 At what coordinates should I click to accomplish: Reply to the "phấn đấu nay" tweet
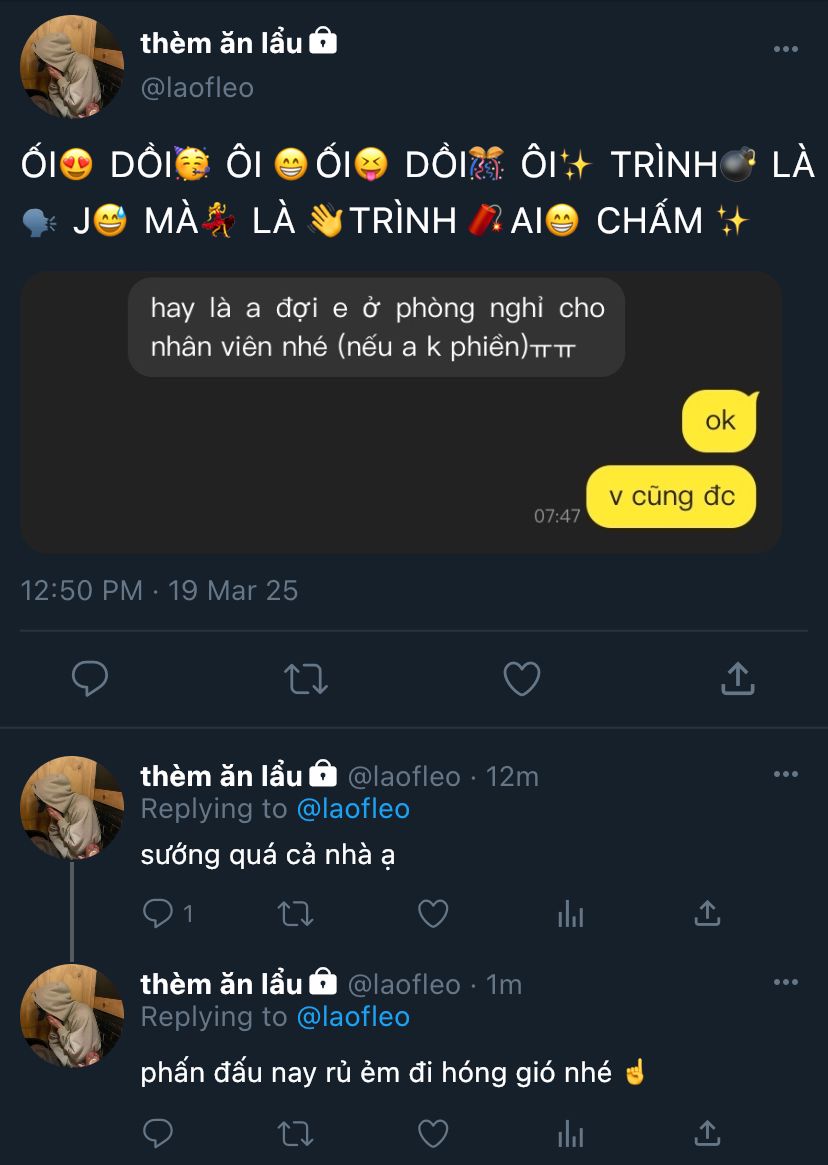[159, 1133]
